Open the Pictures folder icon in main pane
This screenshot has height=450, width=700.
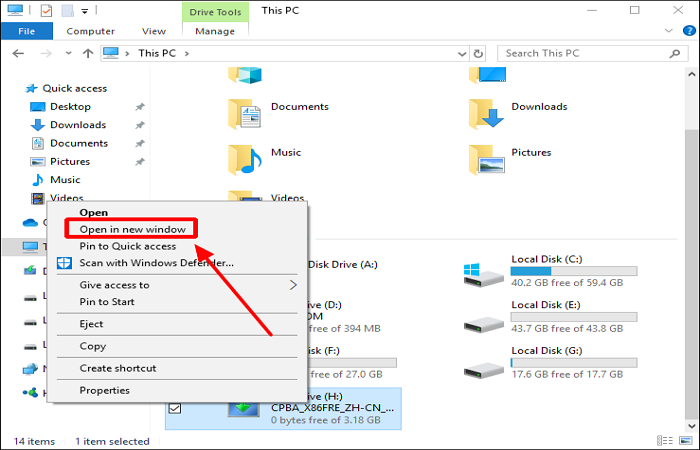[486, 160]
